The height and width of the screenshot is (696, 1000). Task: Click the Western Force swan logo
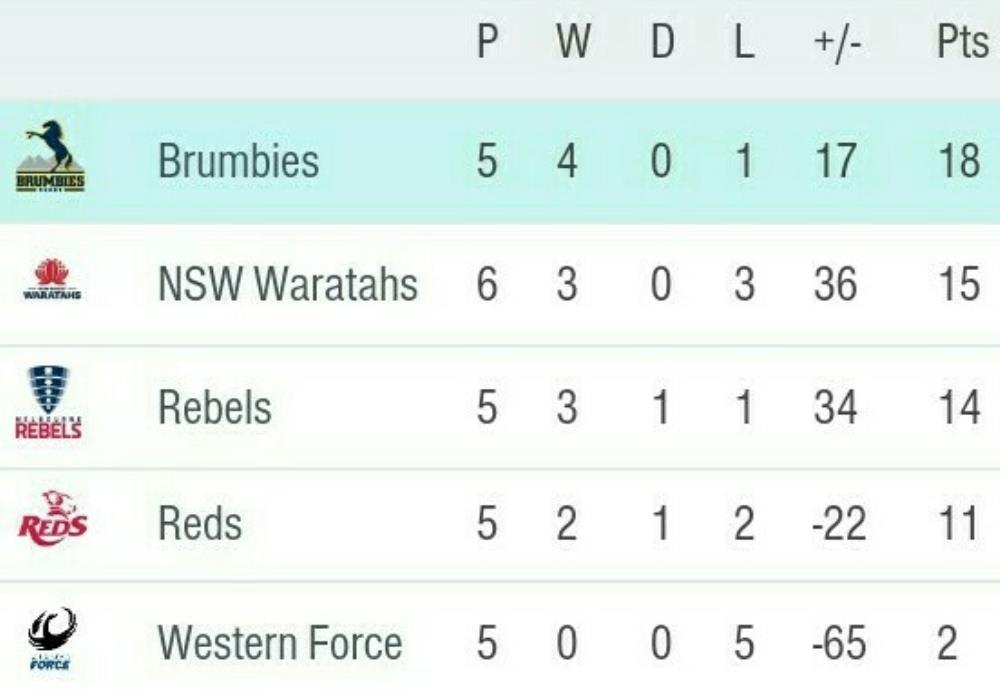(52, 639)
